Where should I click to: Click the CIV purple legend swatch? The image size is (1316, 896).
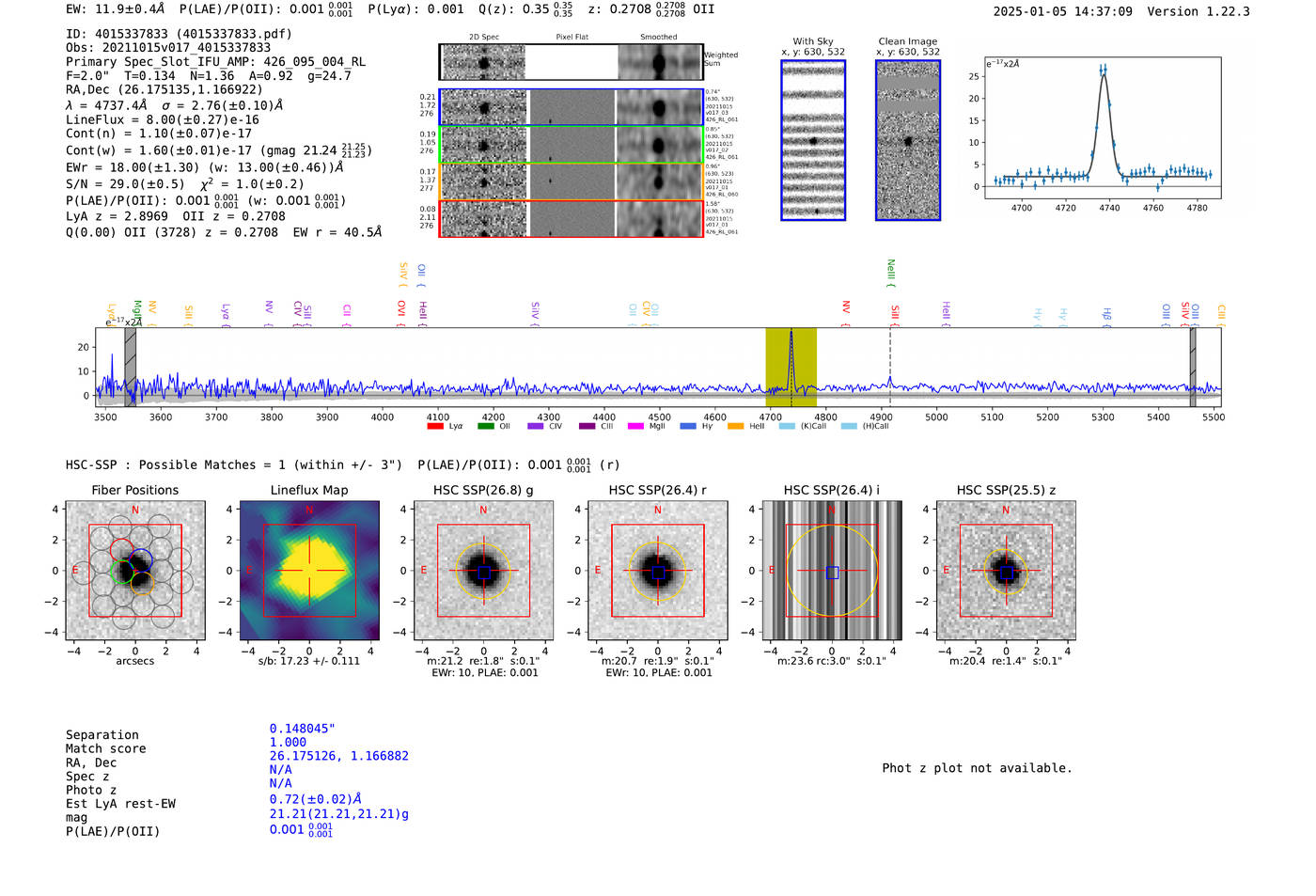click(536, 426)
